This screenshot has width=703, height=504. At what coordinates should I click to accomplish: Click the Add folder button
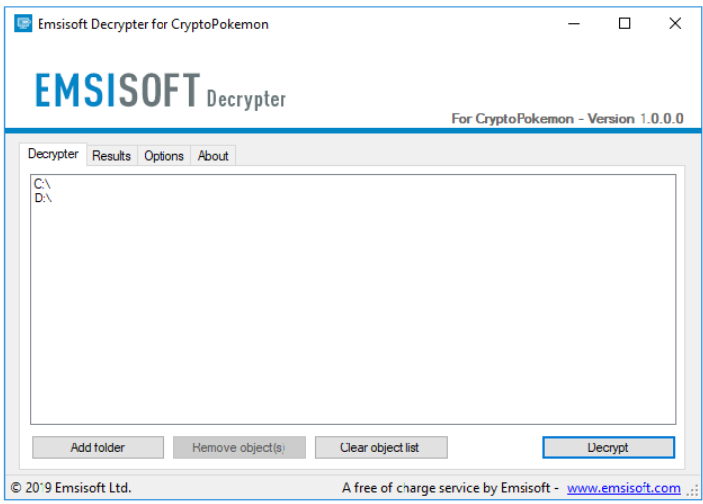pos(98,447)
